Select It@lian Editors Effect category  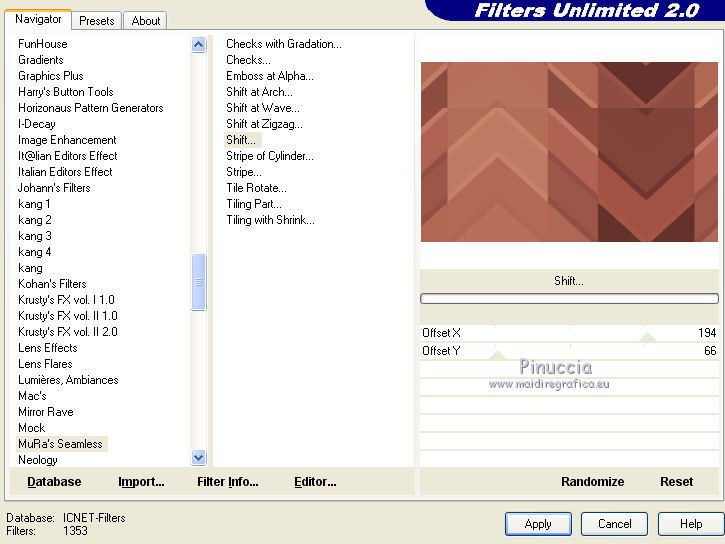tap(68, 156)
